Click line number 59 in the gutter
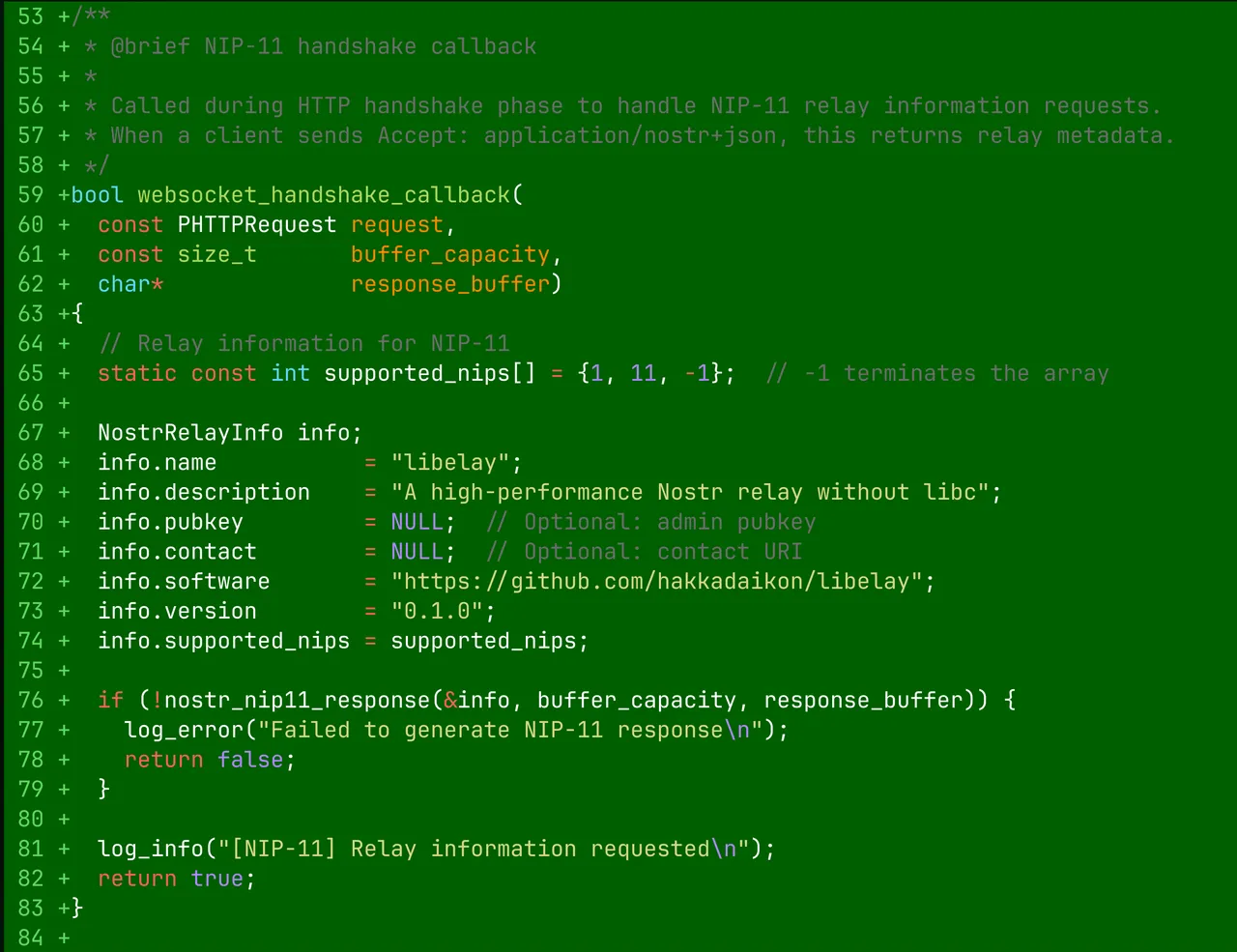The height and width of the screenshot is (952, 1237). (30, 195)
